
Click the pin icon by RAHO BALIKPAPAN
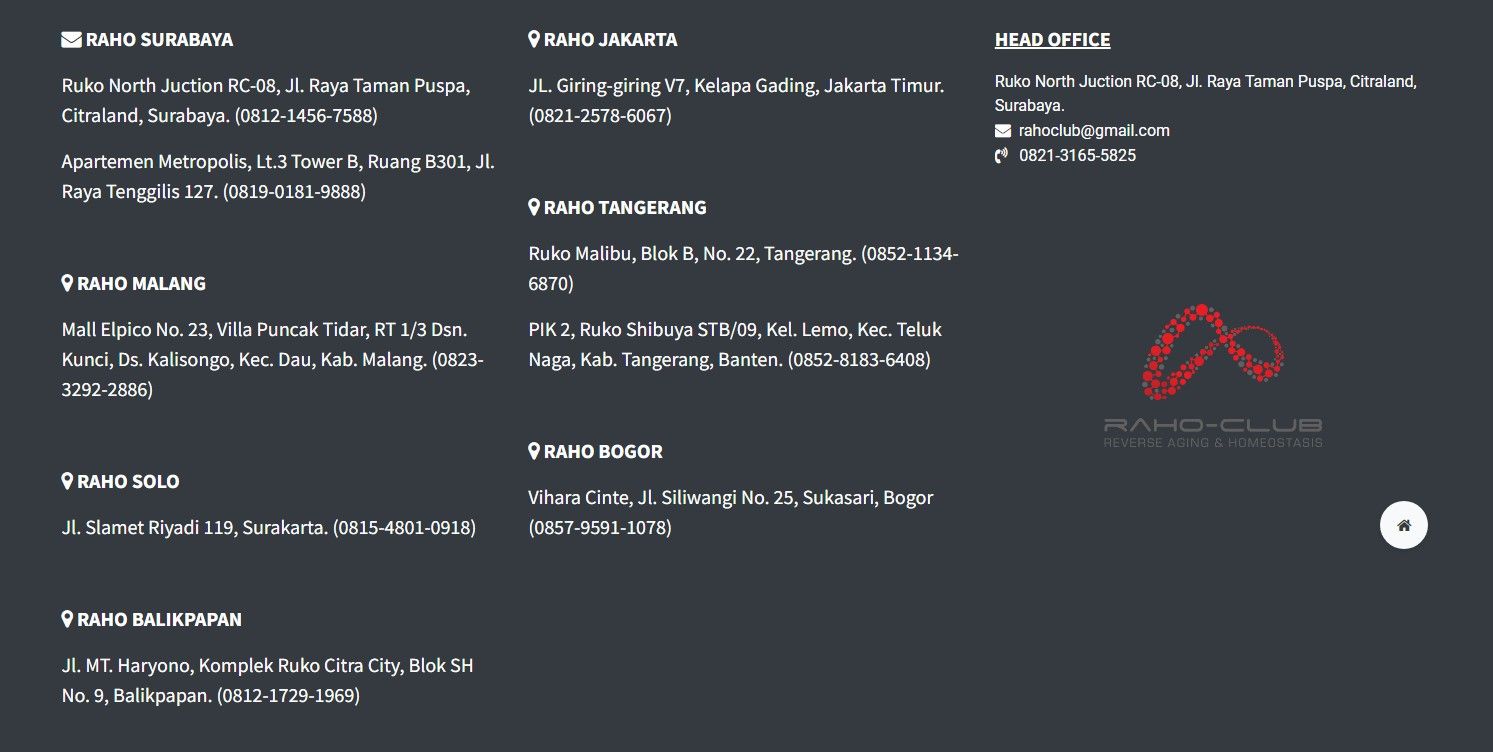(x=67, y=620)
